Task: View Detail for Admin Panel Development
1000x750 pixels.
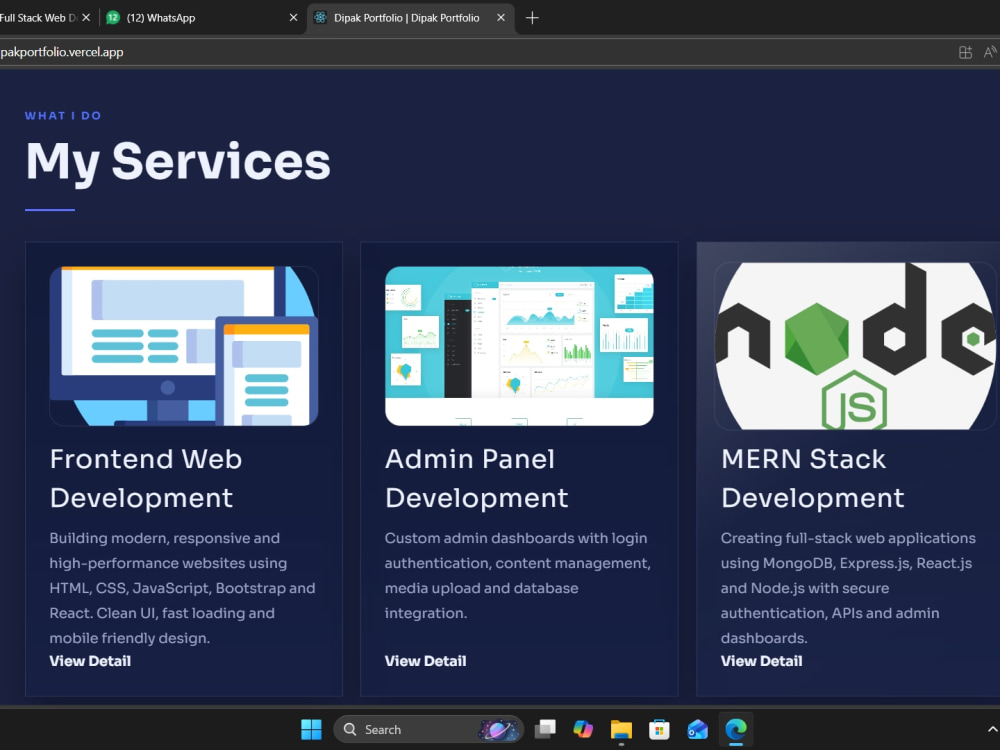Action: click(x=425, y=661)
